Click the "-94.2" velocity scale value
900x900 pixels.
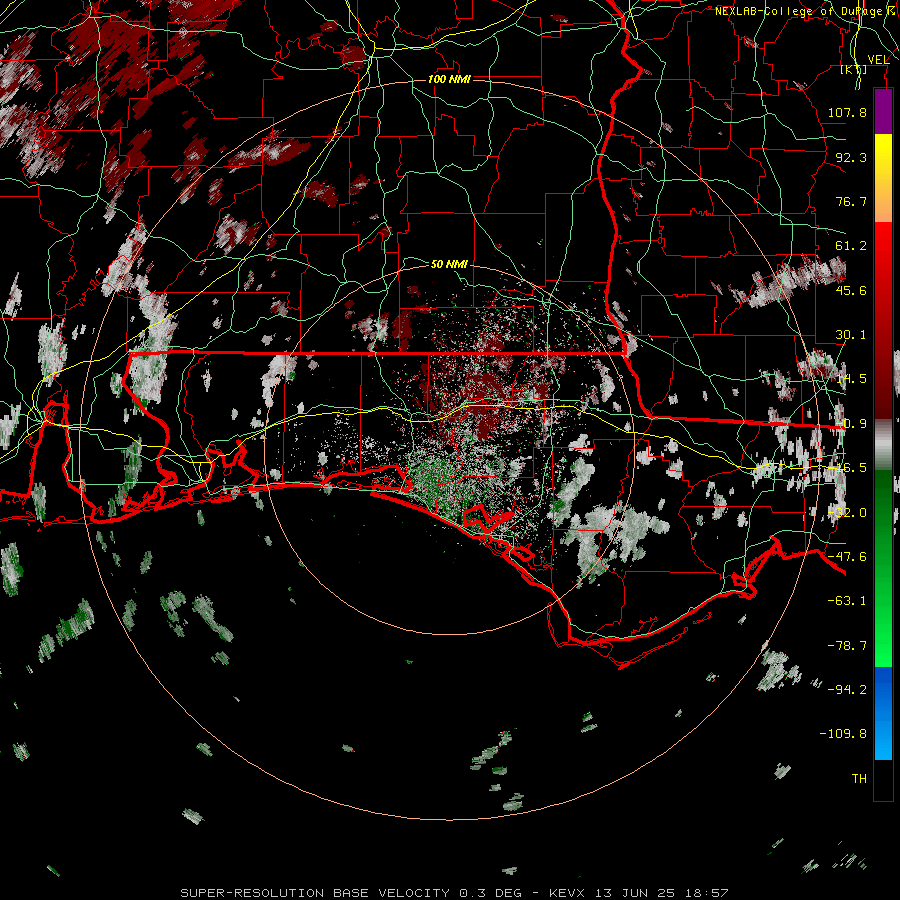click(847, 689)
